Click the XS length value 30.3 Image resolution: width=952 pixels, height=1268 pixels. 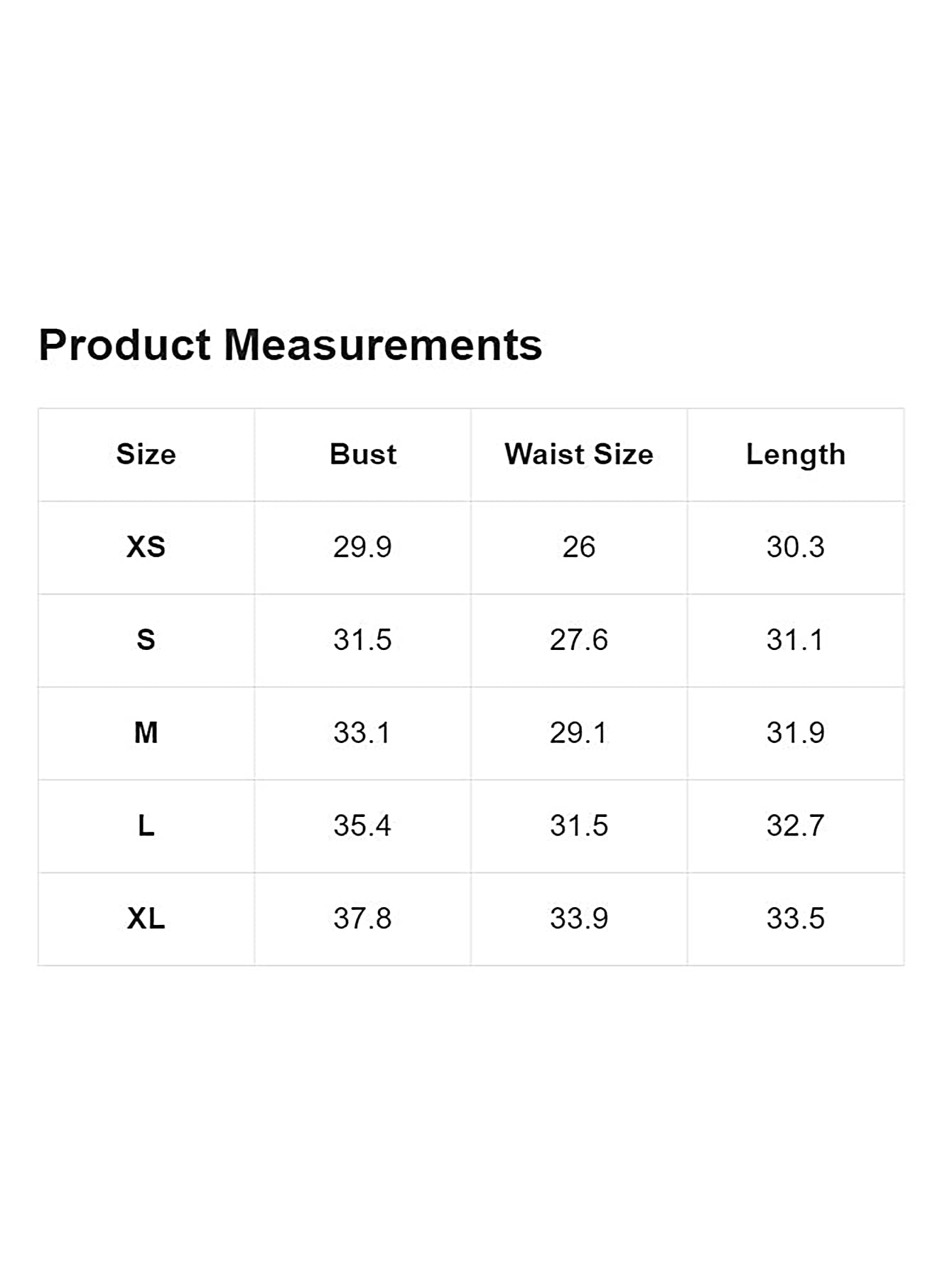tap(796, 547)
